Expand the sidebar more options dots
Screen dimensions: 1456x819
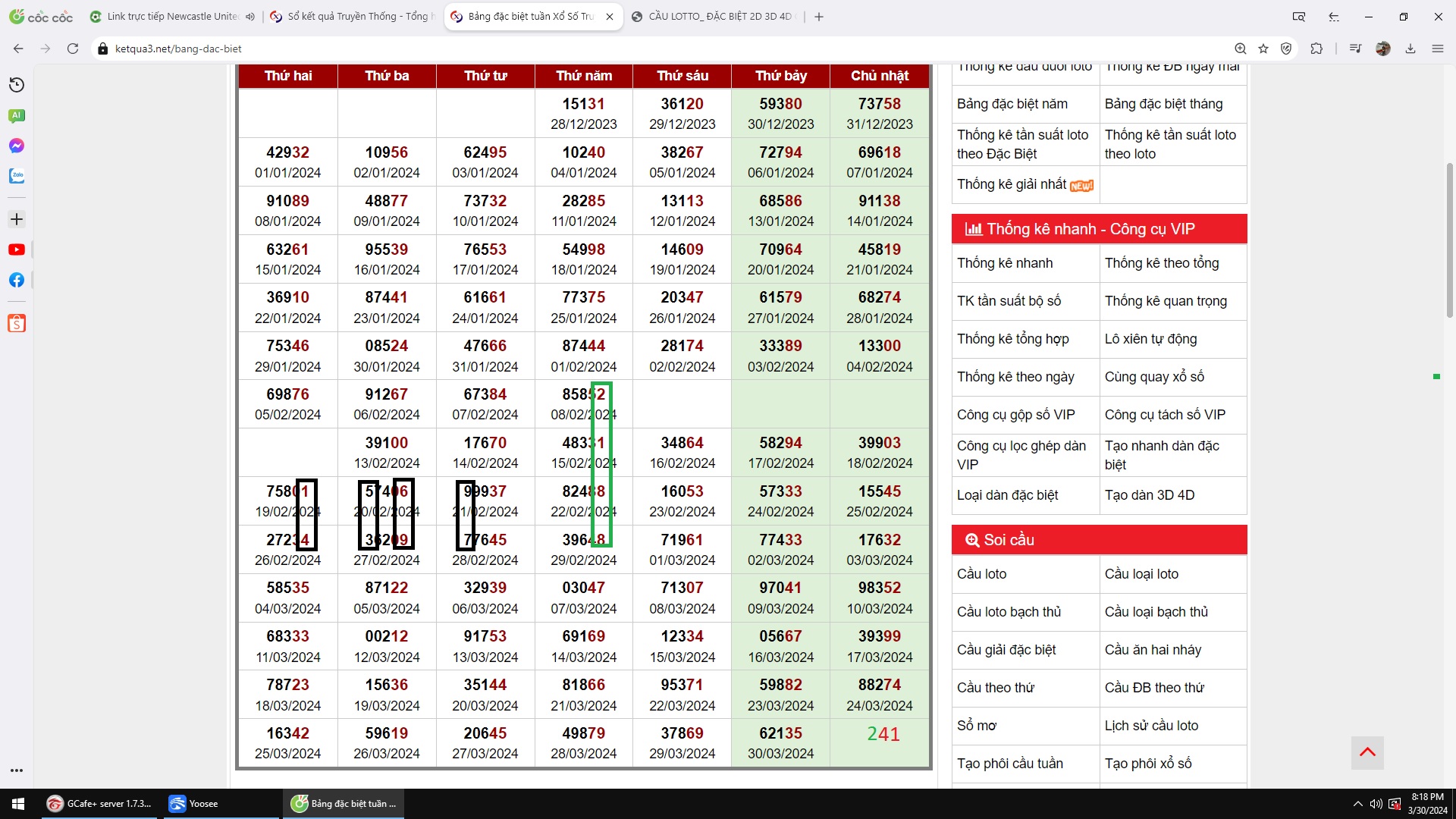pos(17,770)
